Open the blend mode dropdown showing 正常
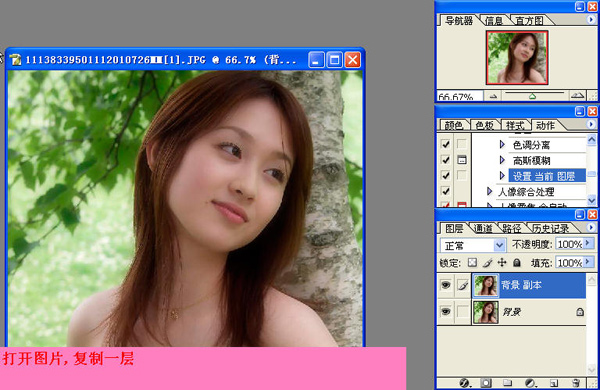The height and width of the screenshot is (390, 600). (473, 245)
